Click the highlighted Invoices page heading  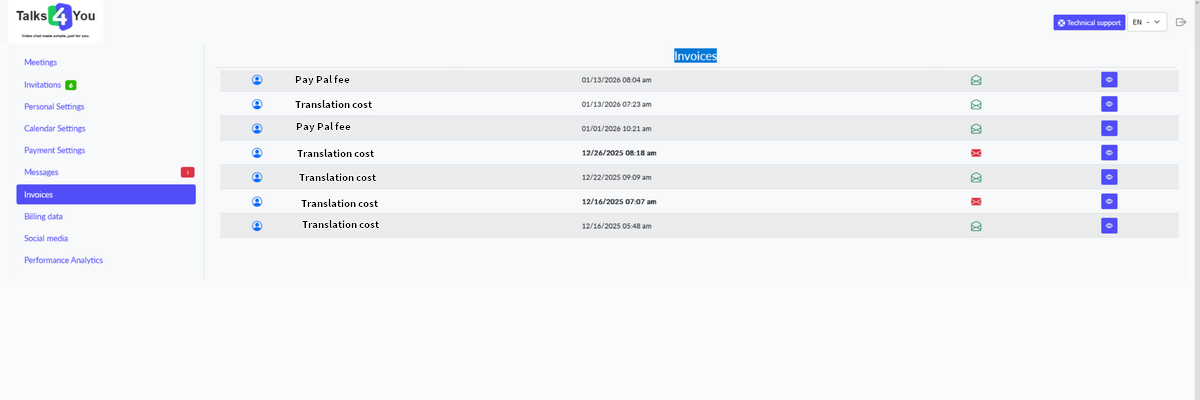(695, 56)
